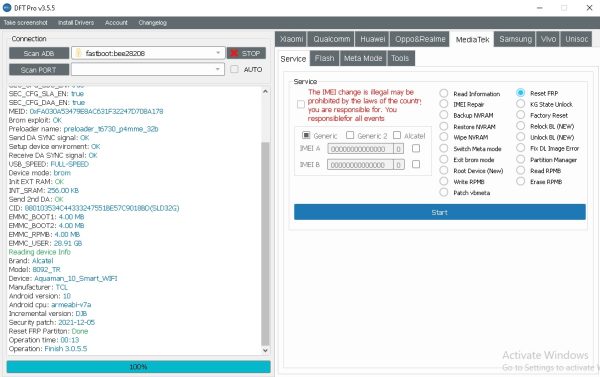Tick the checkbox beside IMEI A
Screen dimensions: 600x377
(x=416, y=149)
